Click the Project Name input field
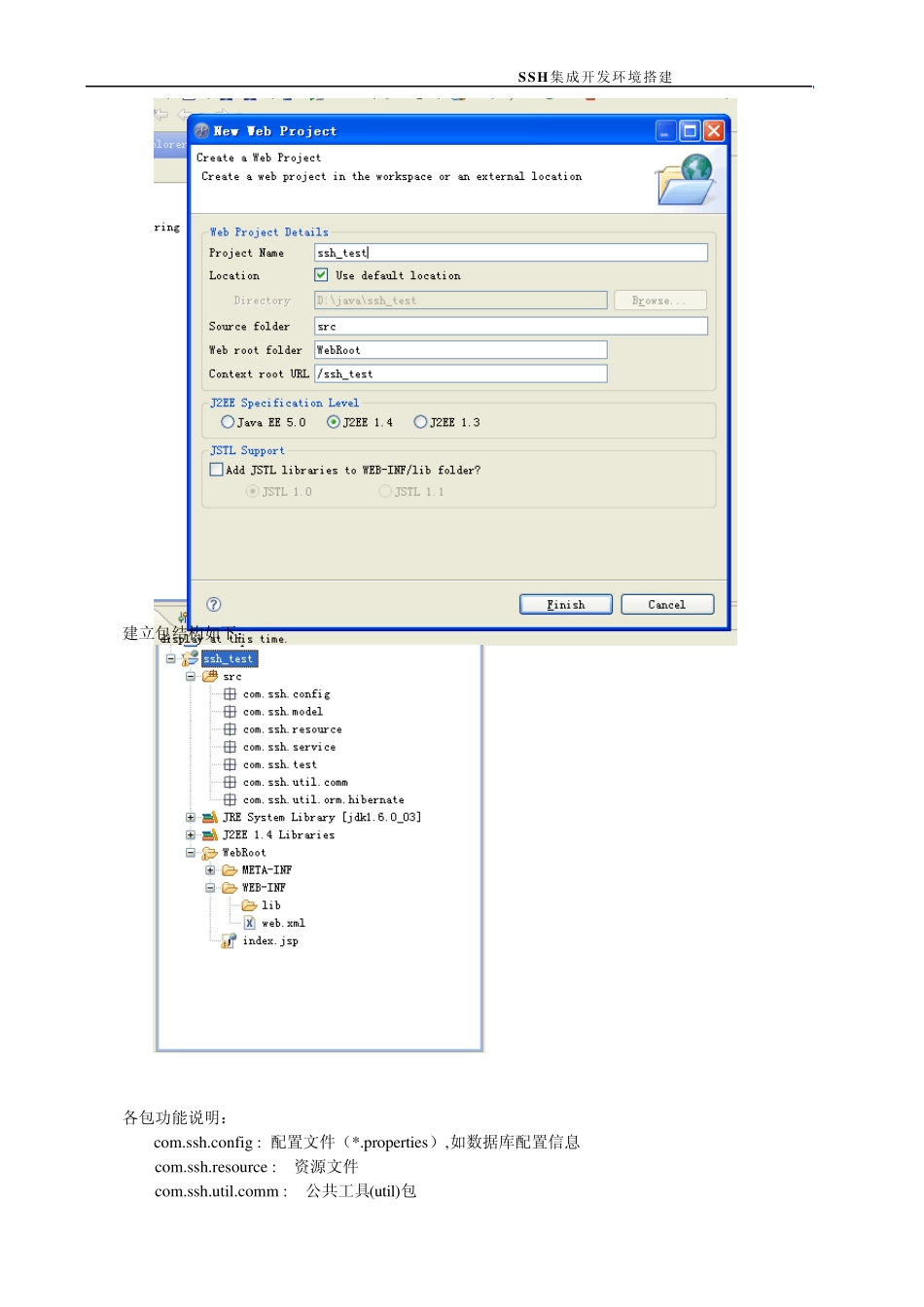The height and width of the screenshot is (1307, 924). 511,253
